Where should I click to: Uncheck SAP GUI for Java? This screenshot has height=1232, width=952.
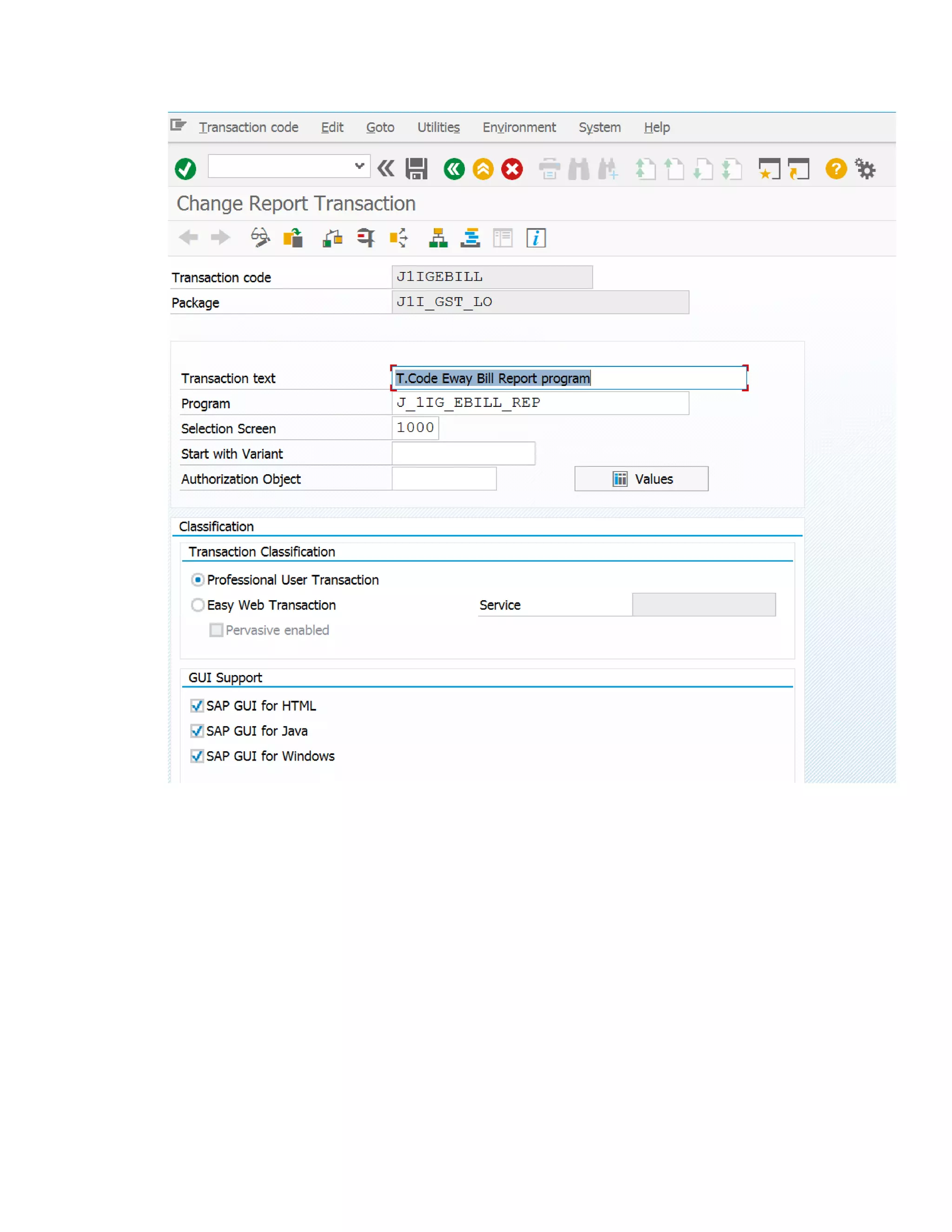197,731
